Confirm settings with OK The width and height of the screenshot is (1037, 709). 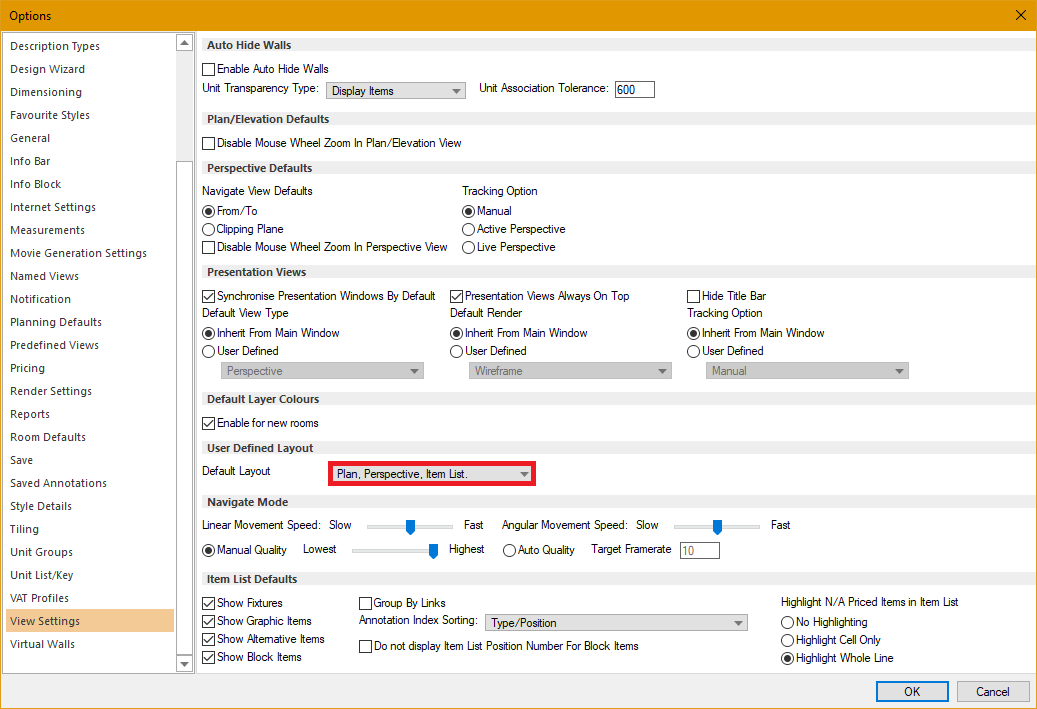point(911,691)
